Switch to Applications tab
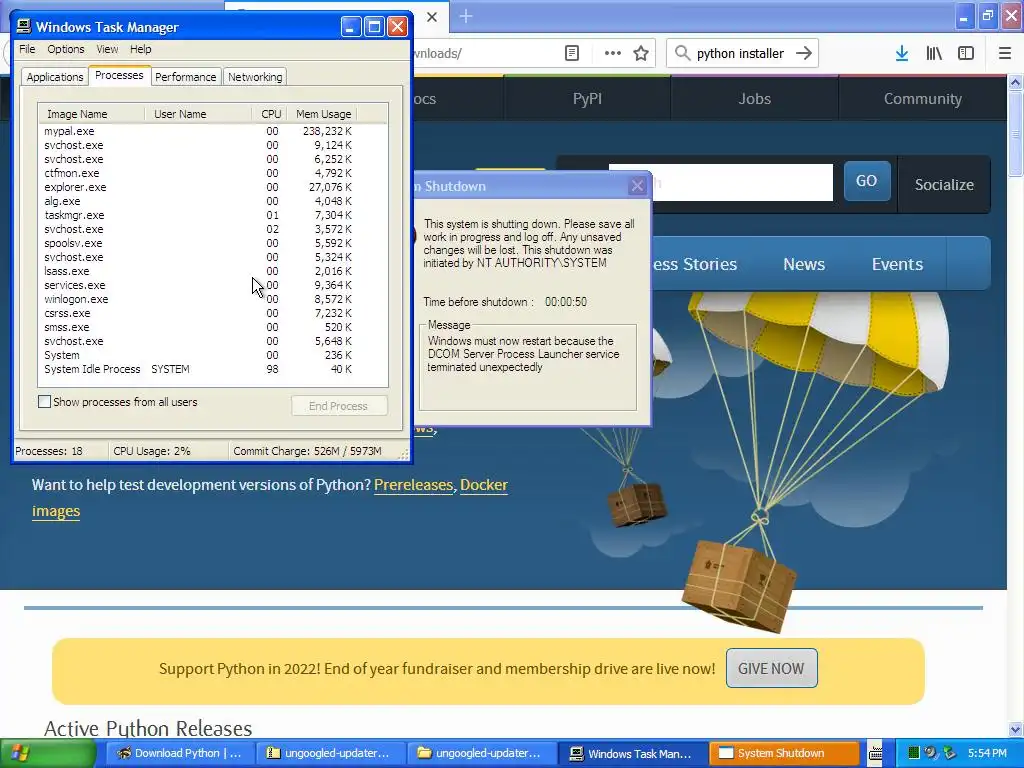Viewport: 1024px width, 768px height. point(55,77)
